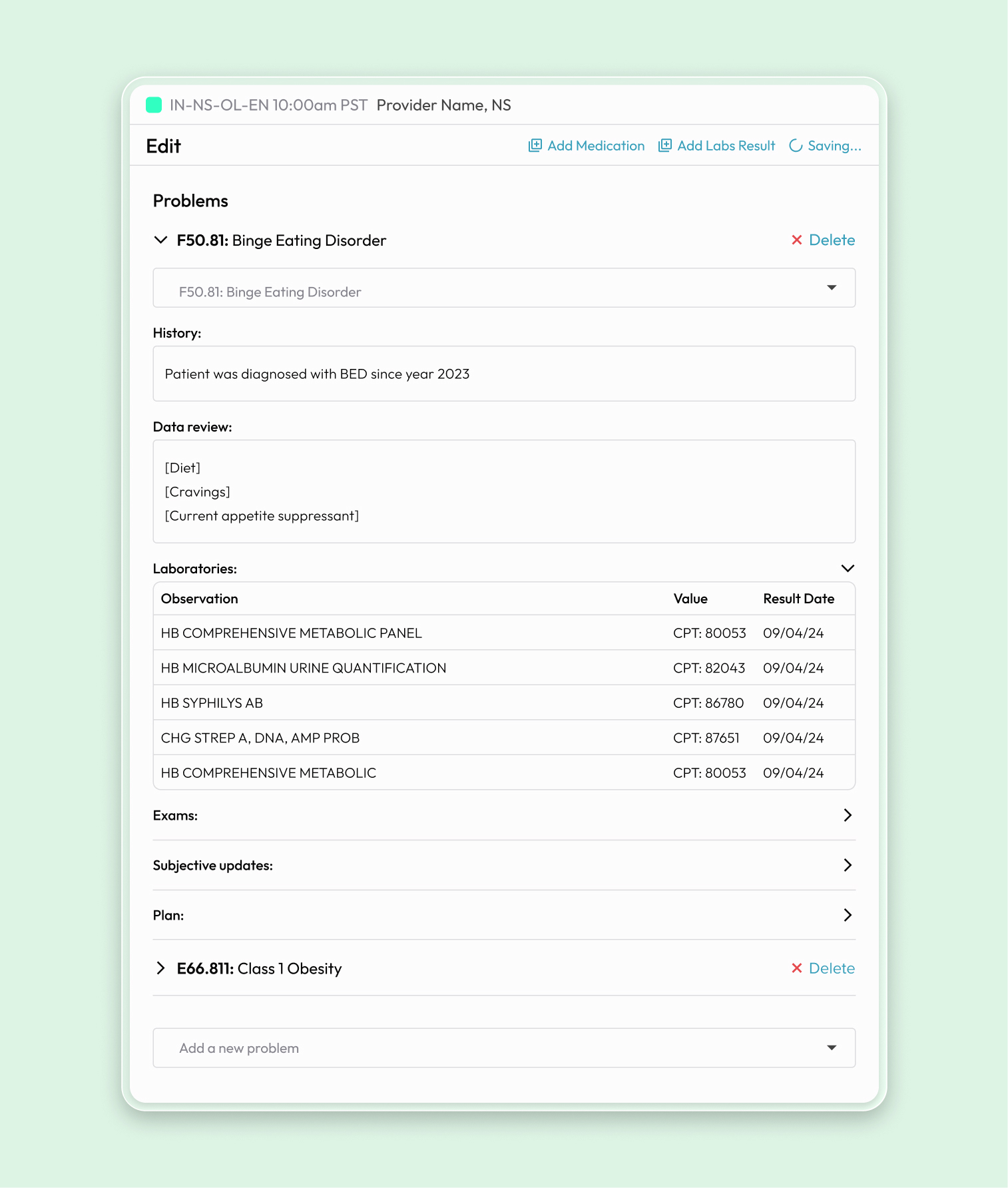Open the F50.81 diagnosis dropdown
The image size is (1008, 1188).
coord(832,288)
